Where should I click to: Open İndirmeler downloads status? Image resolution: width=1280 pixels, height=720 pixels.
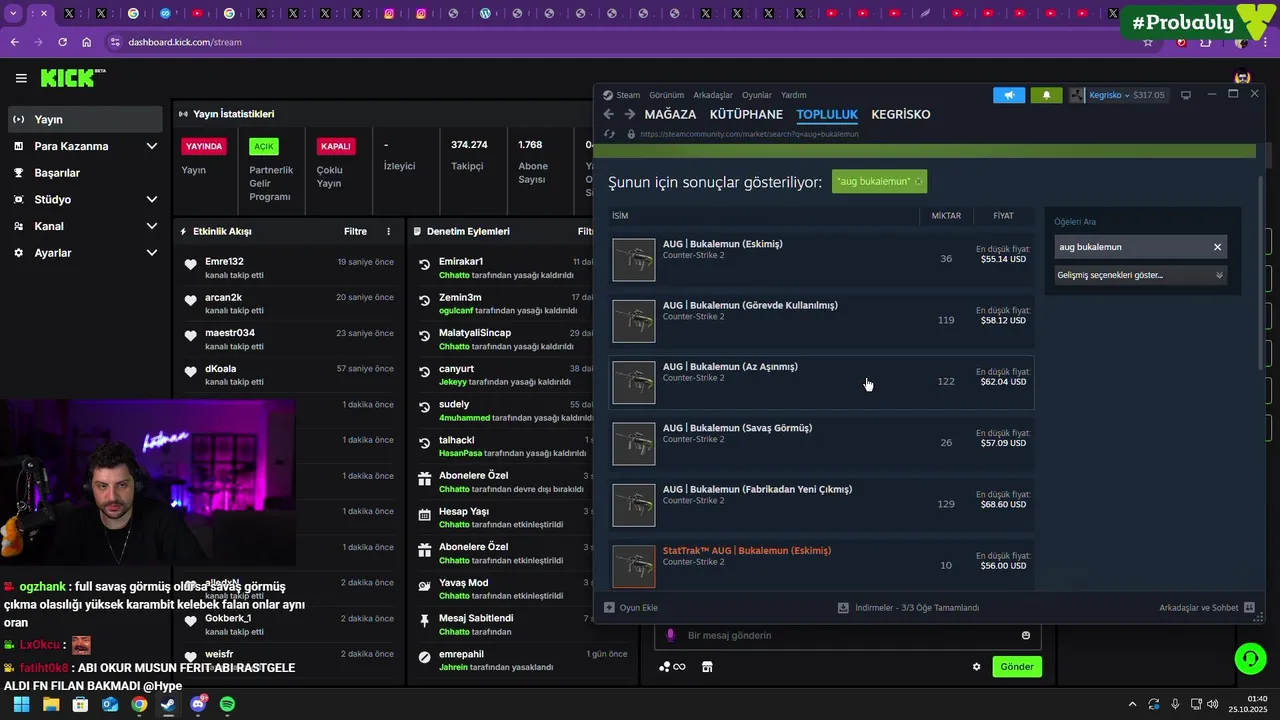point(908,607)
